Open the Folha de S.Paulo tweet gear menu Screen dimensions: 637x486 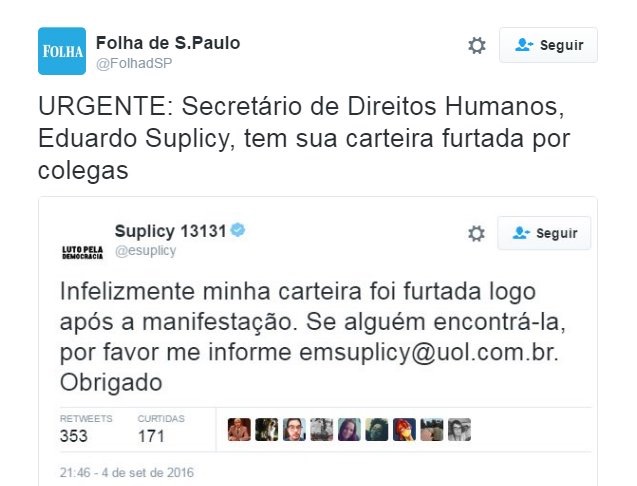(477, 46)
